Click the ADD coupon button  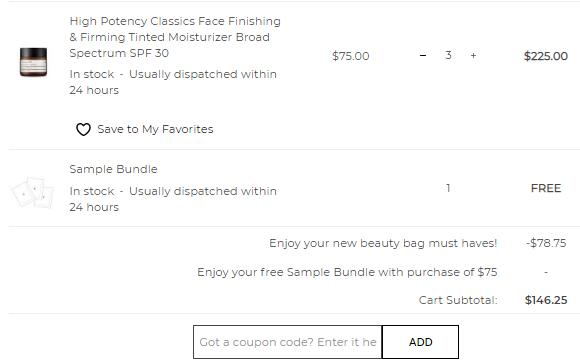click(420, 342)
